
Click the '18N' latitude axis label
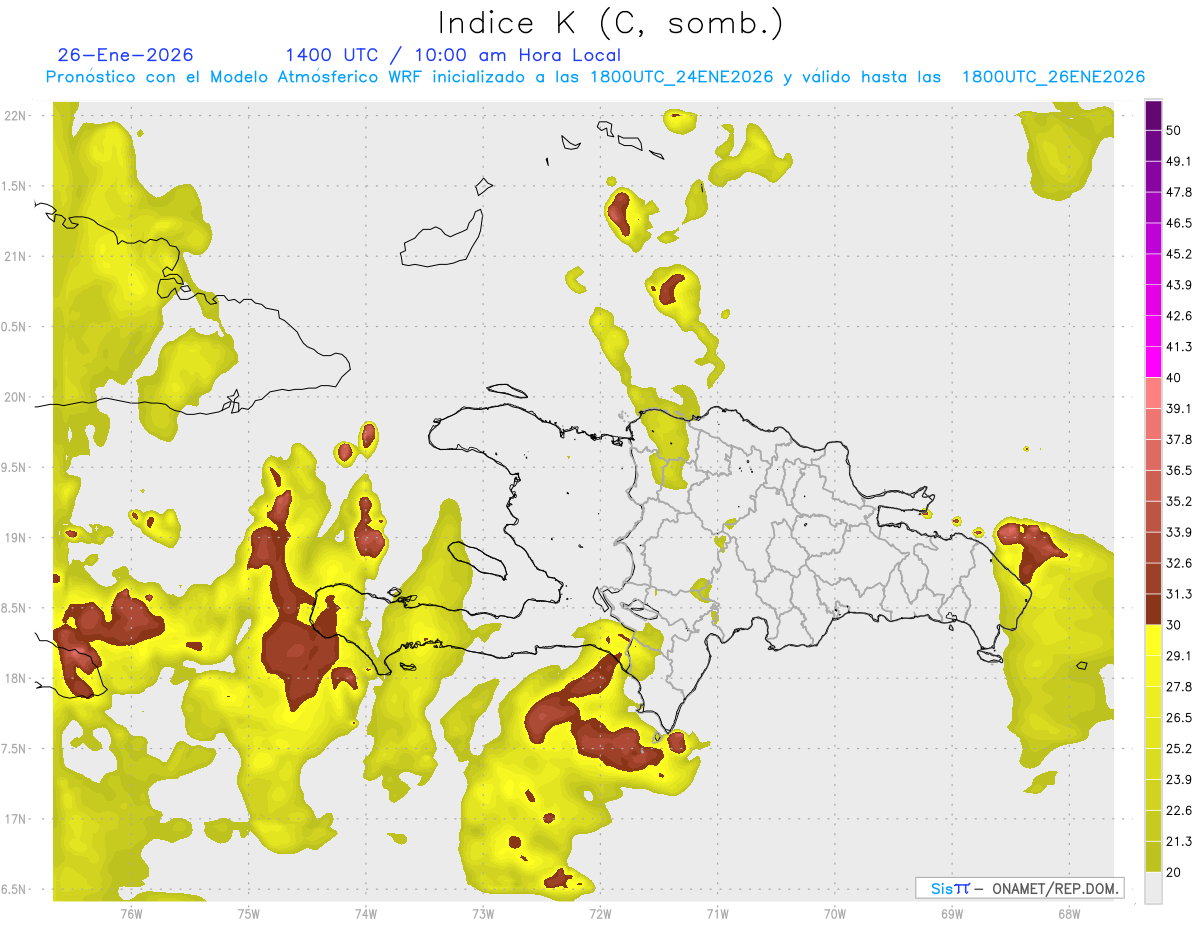click(16, 678)
